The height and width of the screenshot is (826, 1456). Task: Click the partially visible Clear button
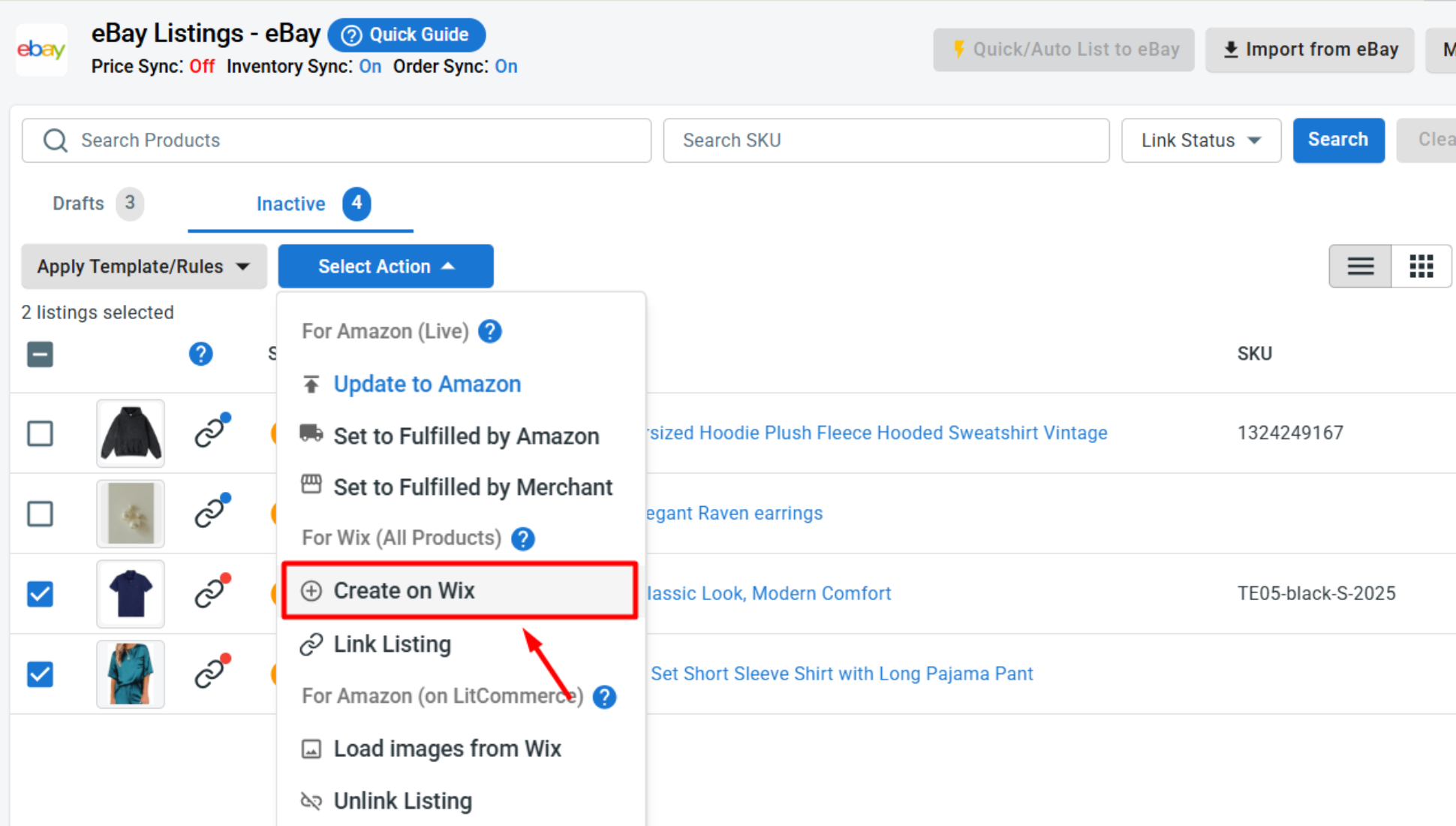[x=1426, y=140]
